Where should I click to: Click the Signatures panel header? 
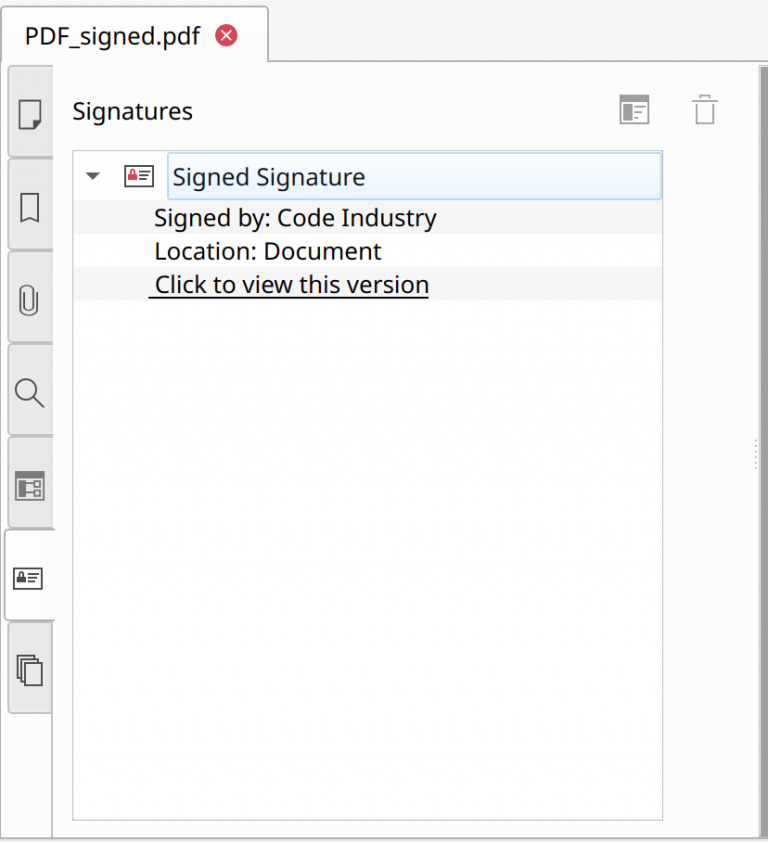coord(132,111)
